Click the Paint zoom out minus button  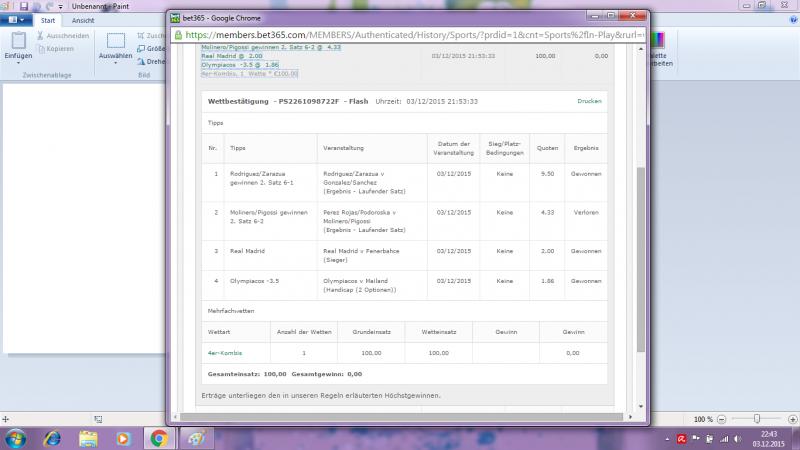[721, 419]
